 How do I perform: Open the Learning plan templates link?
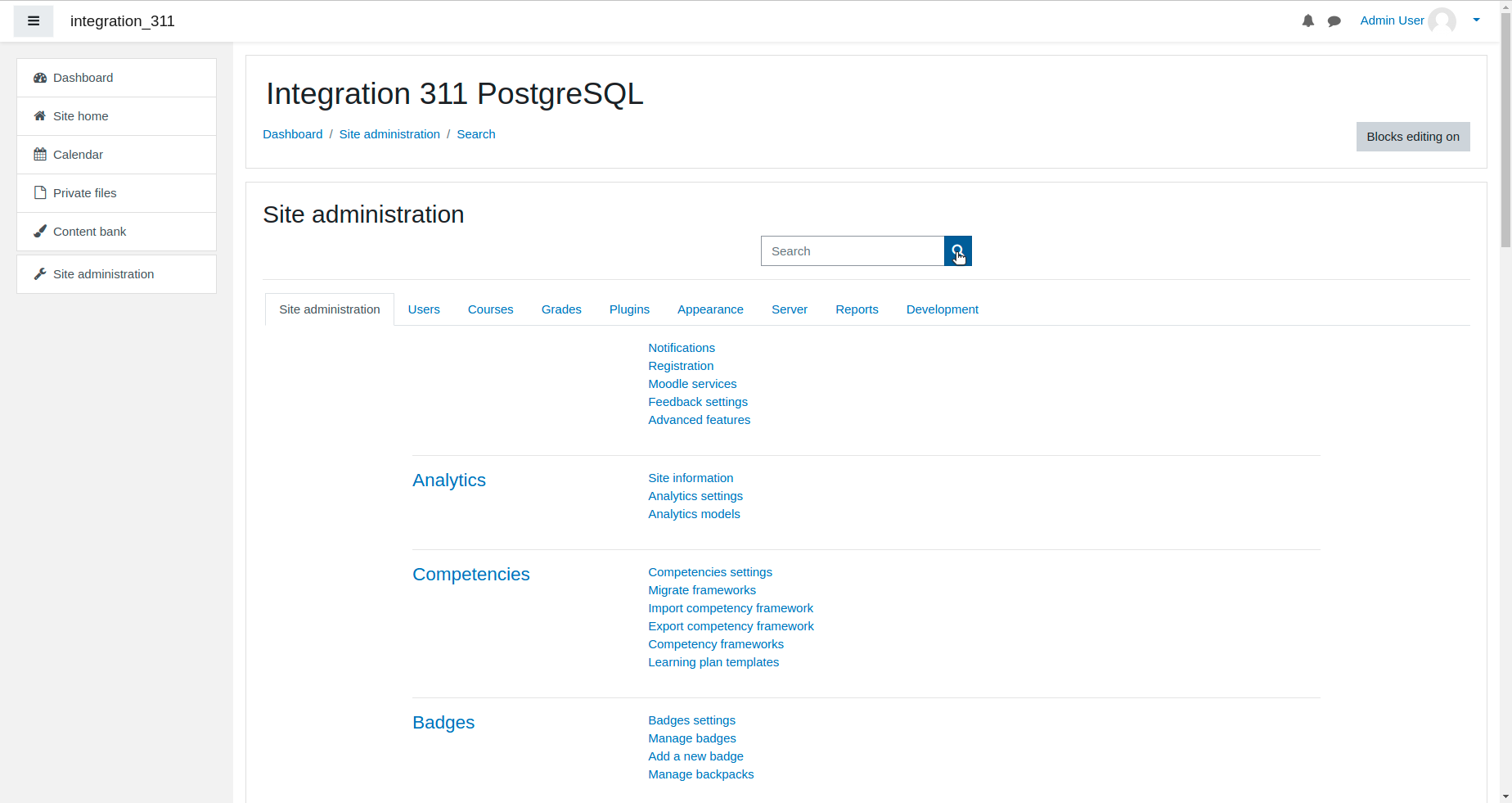(713, 662)
